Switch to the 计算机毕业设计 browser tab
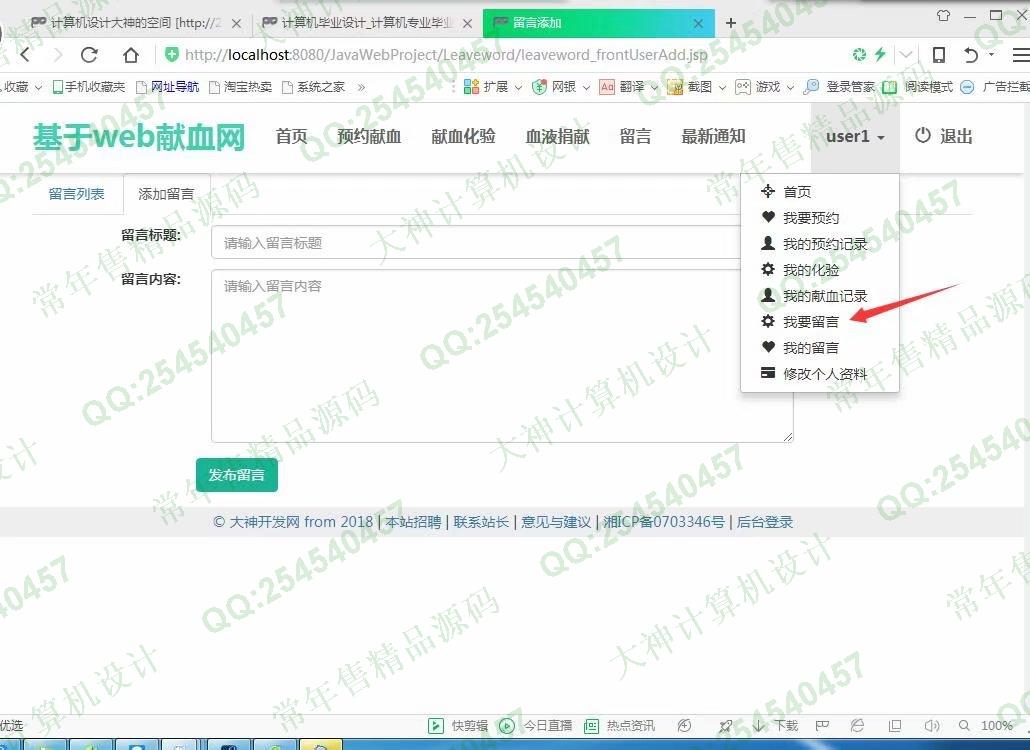 point(367,23)
